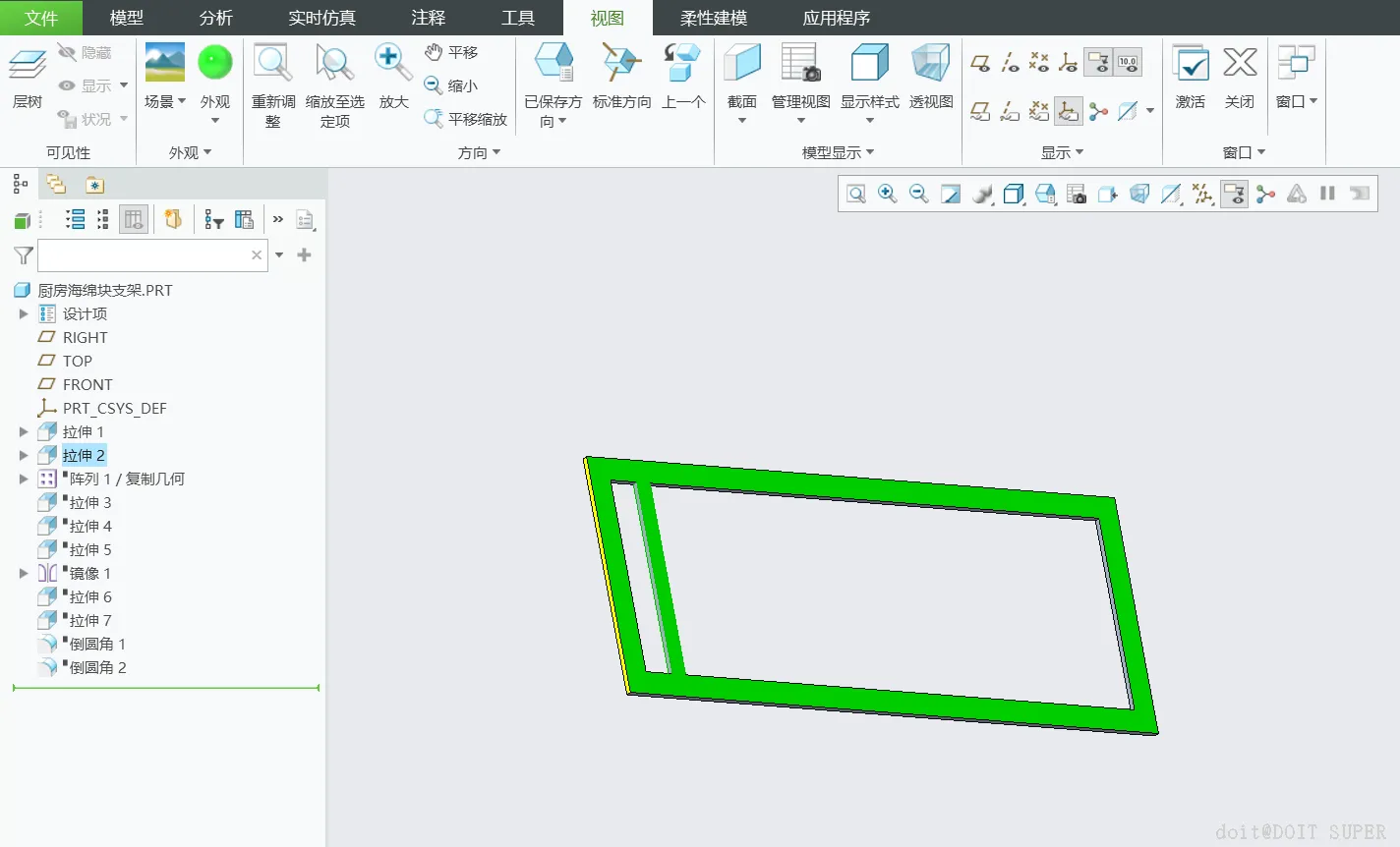Select the 倒圆角 2 feature
Screen dimensions: 1400x847
[x=98, y=667]
